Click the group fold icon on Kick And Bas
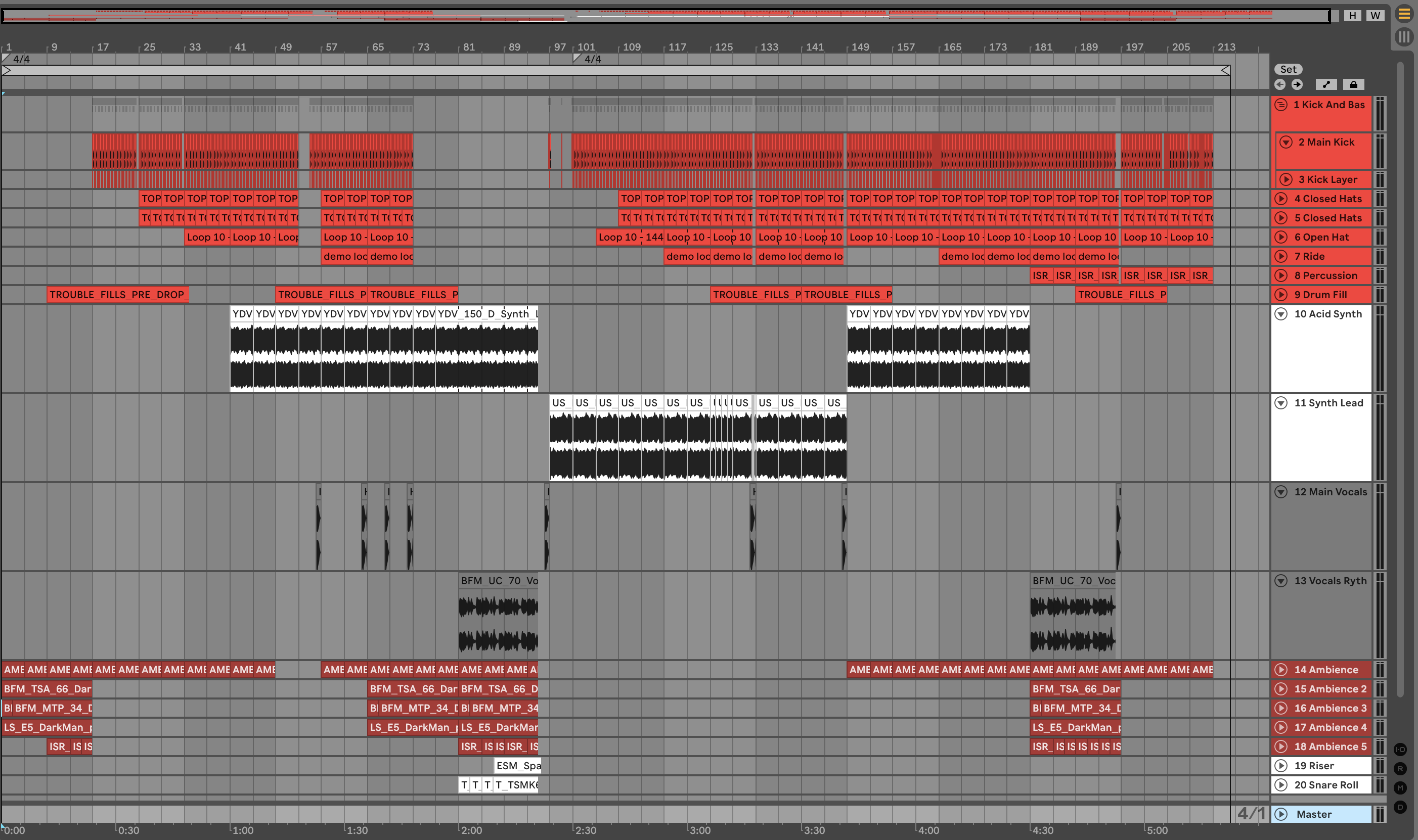The width and height of the screenshot is (1418, 840). [x=1281, y=105]
